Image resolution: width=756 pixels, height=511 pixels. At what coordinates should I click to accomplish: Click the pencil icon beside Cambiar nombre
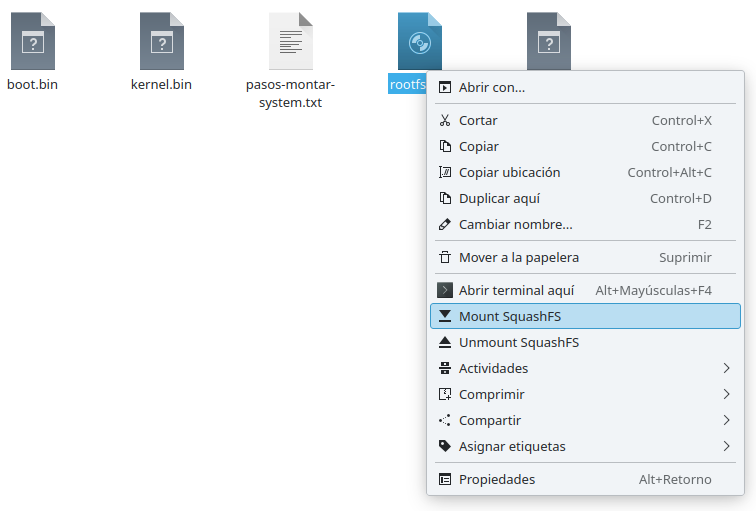click(x=445, y=225)
